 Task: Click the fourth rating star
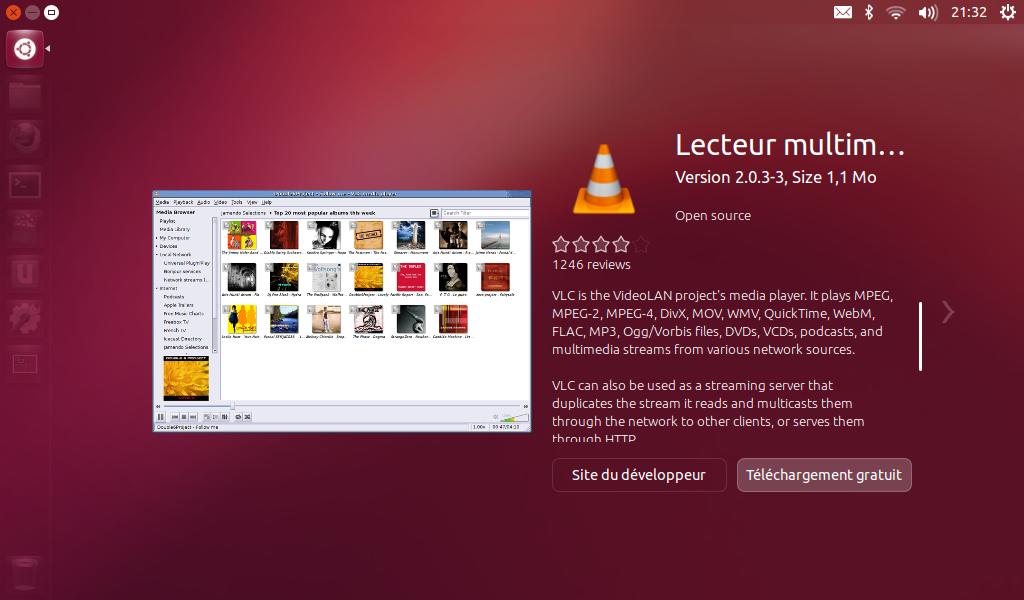click(621, 245)
